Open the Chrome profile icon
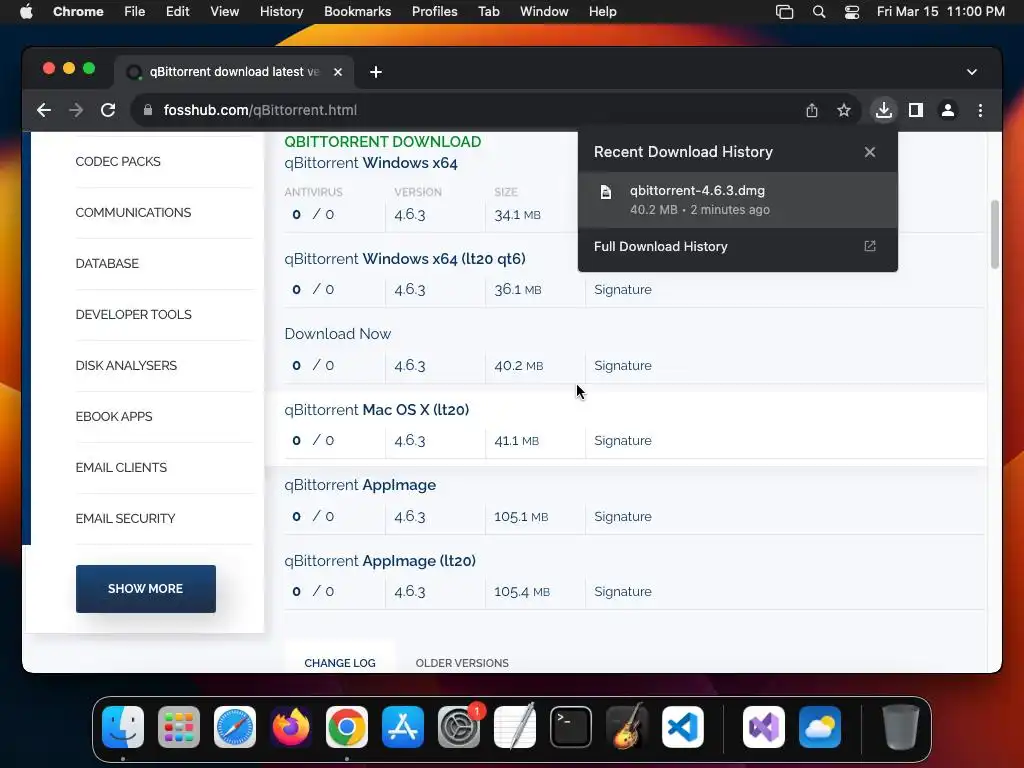This screenshot has height=768, width=1024. coord(948,110)
